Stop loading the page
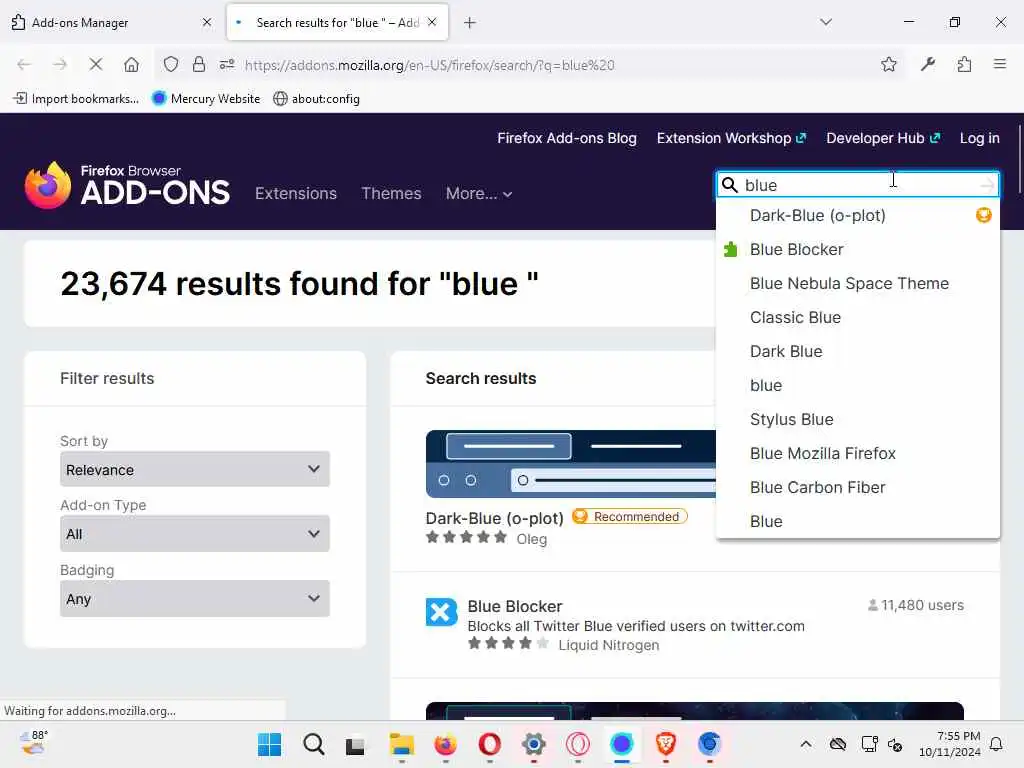Viewport: 1024px width, 768px height. coord(95,64)
